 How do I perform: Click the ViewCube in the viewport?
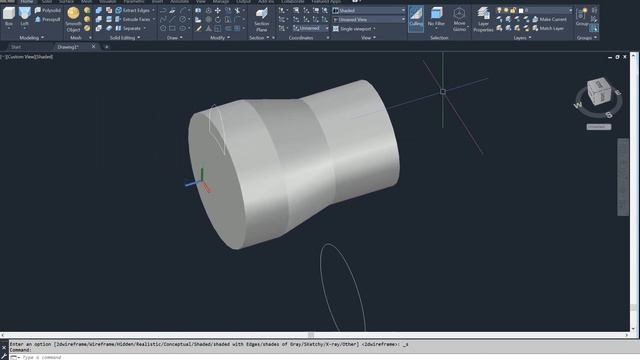[x=599, y=91]
